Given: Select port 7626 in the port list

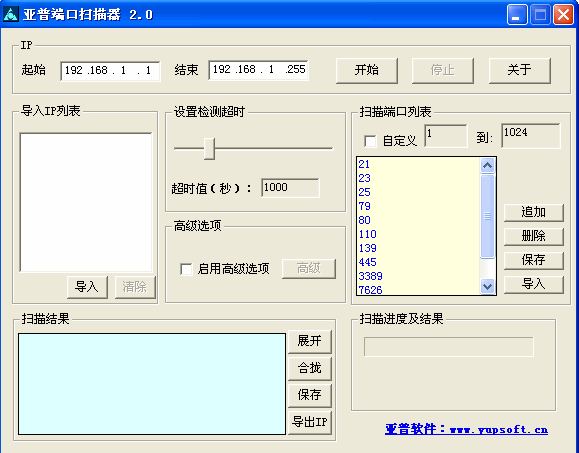Looking at the screenshot, I should coord(418,290).
